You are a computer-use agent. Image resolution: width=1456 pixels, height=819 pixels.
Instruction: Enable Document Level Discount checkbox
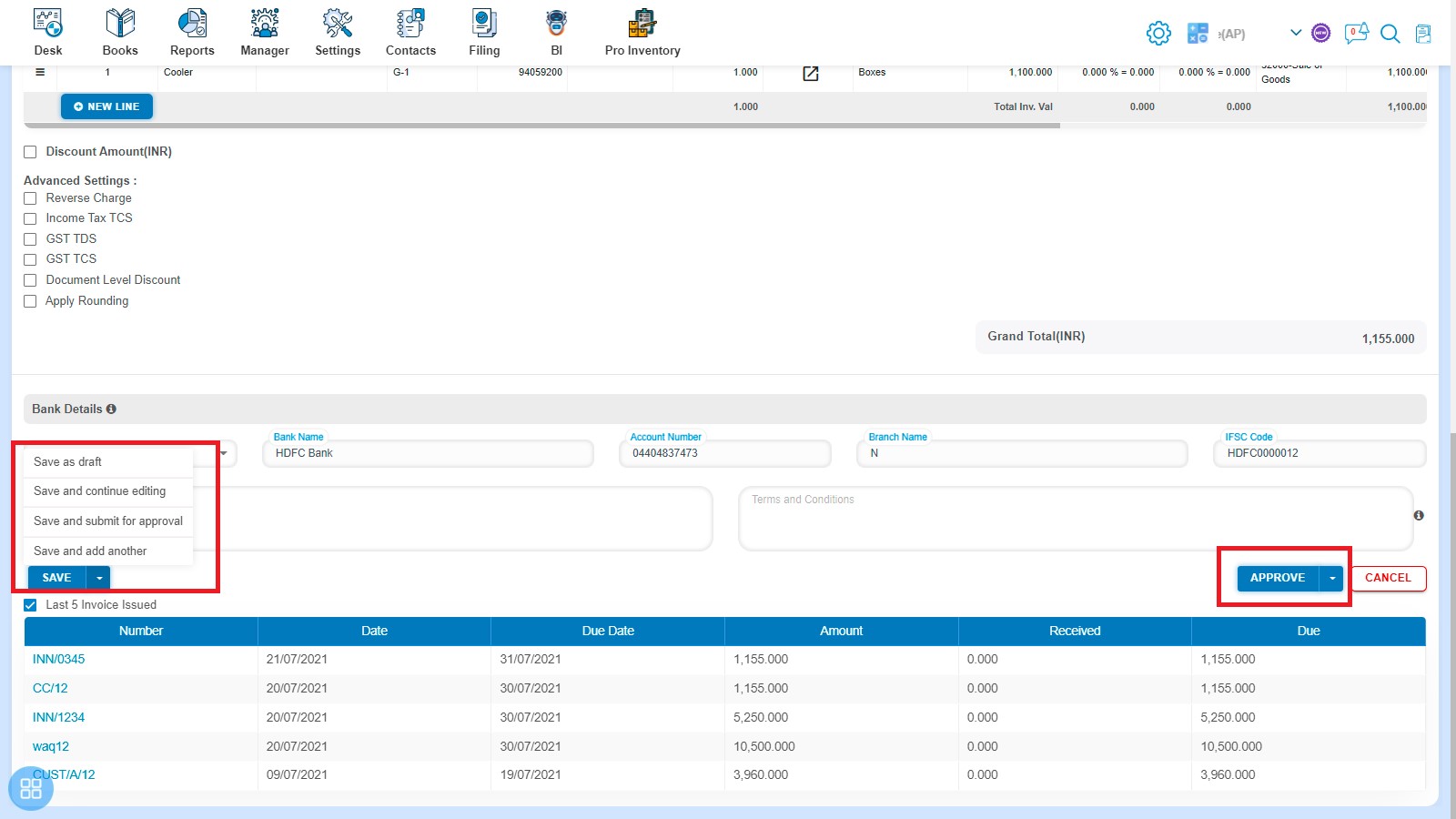point(30,280)
